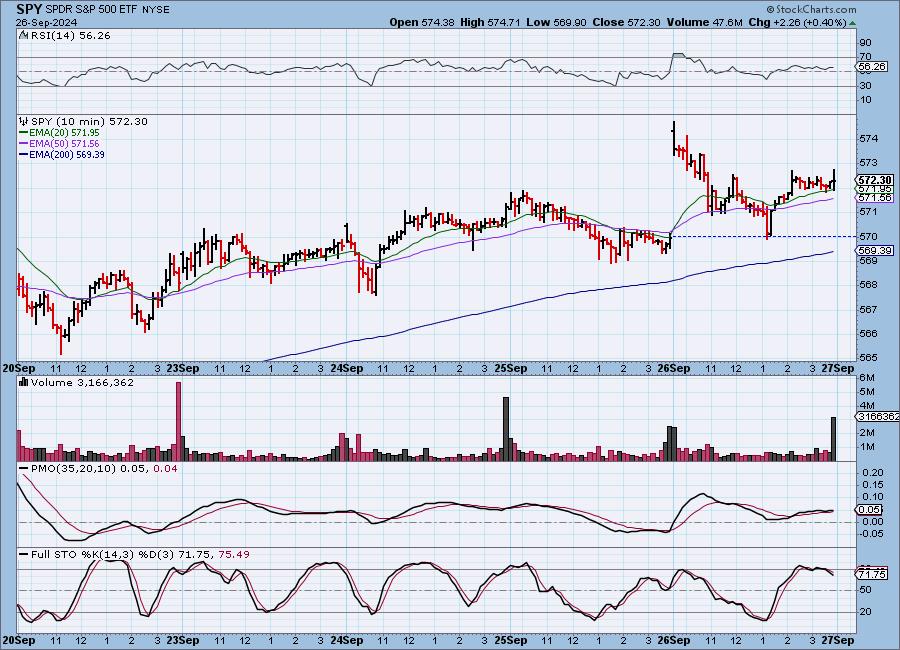Click the 30 level on the RSI axis
Viewport: 900px width, 650px height.
(866, 86)
